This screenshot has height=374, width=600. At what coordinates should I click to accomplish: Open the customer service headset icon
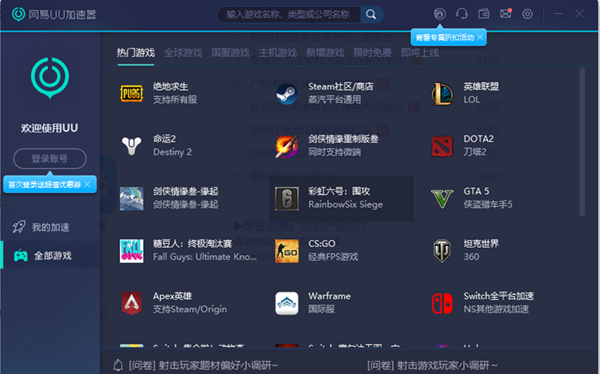461,14
